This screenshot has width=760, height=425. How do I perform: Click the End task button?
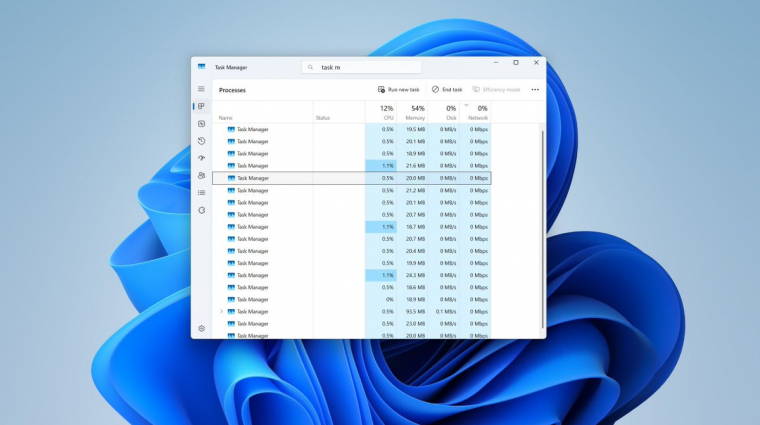(x=447, y=90)
